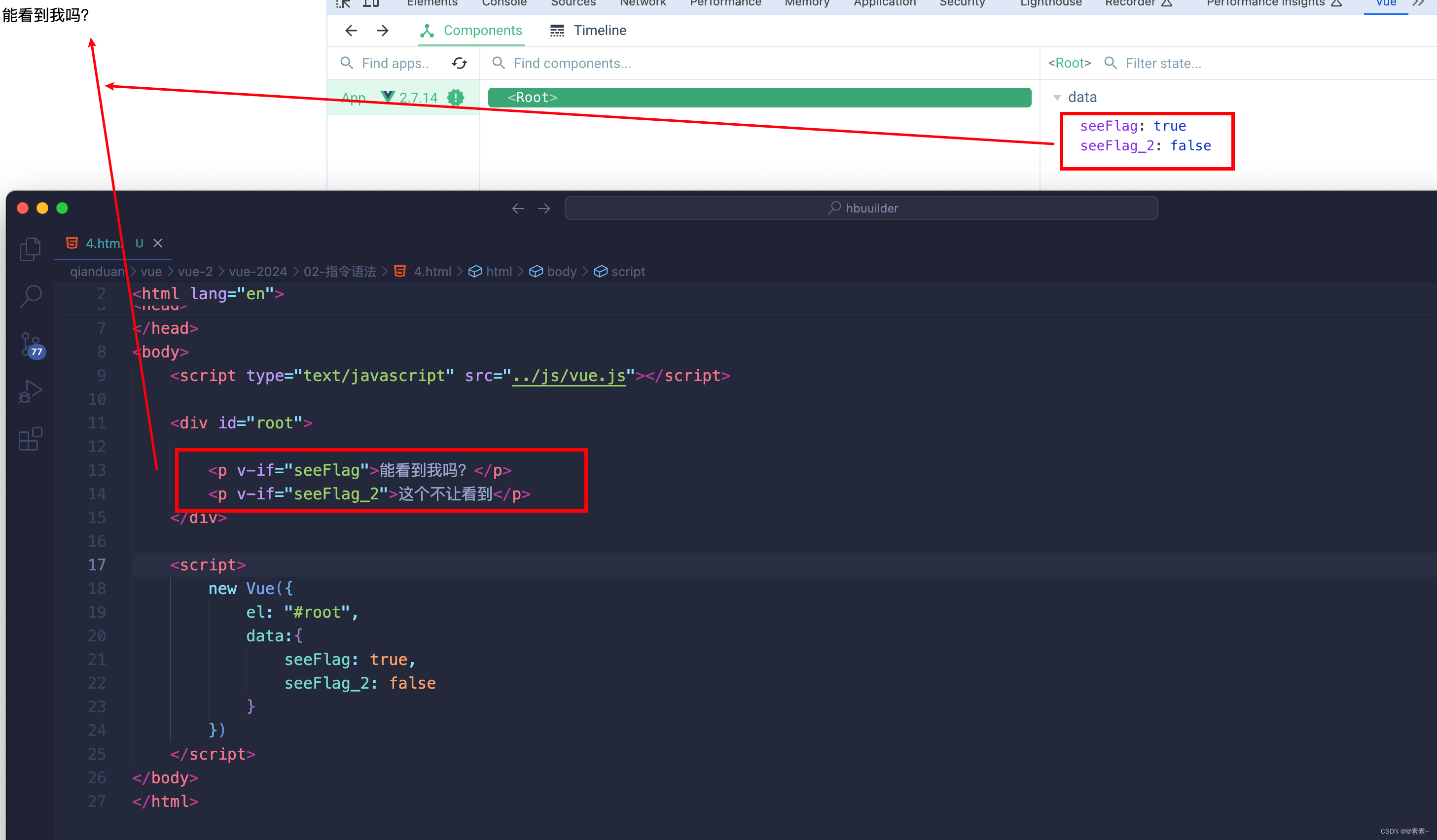Click the Root label in state header

click(x=1069, y=63)
